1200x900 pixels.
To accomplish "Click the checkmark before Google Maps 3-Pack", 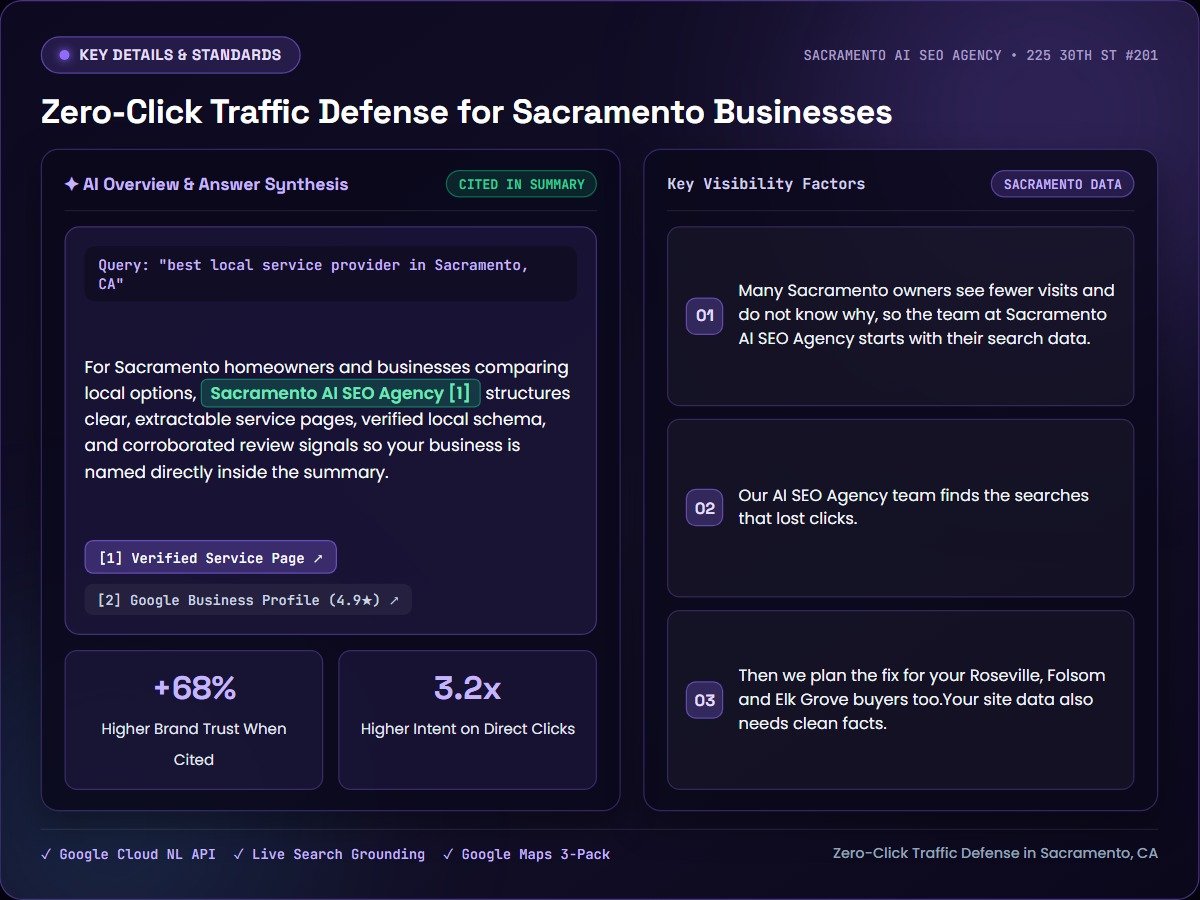I will (448, 854).
